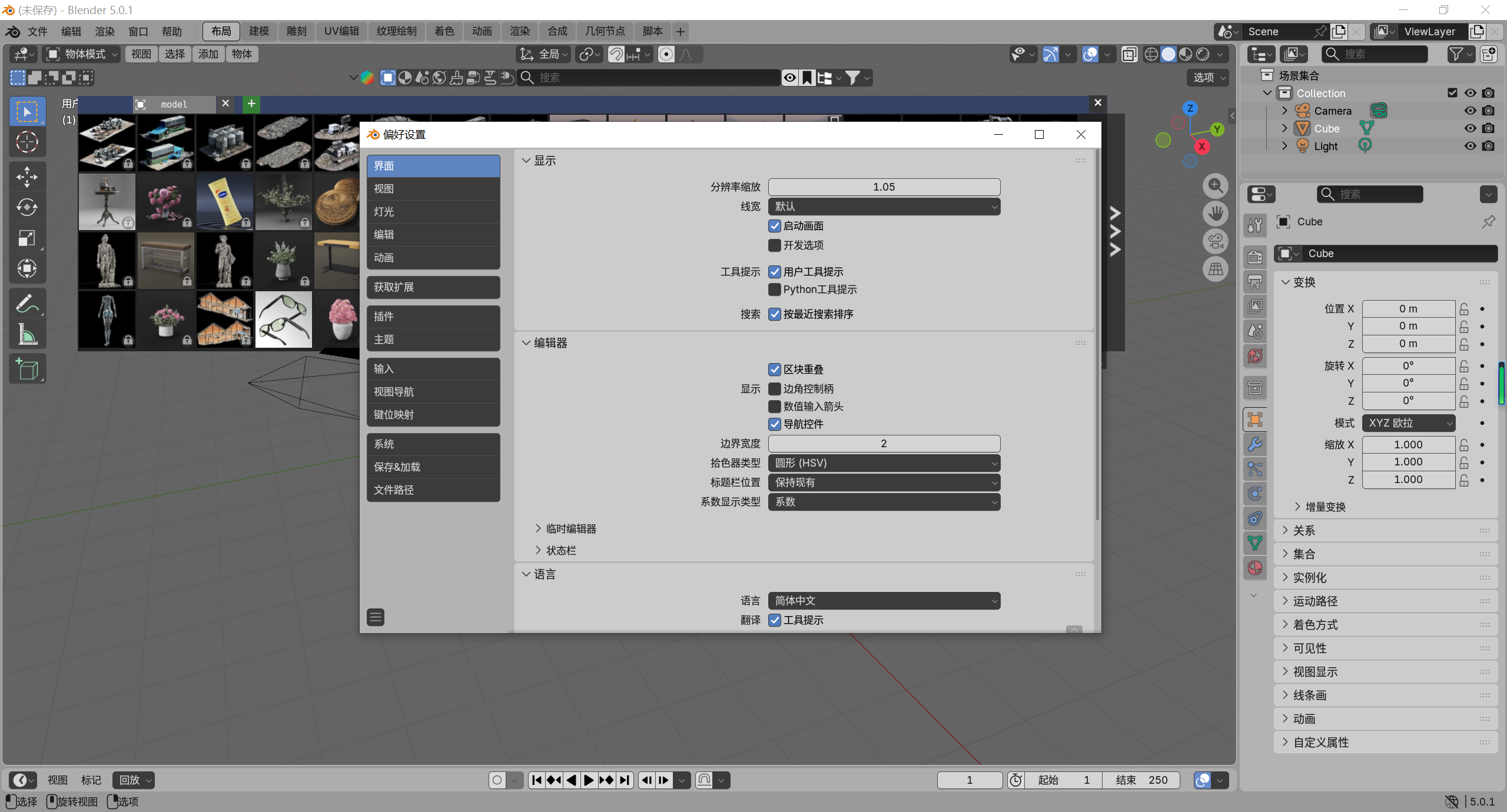Hide the Cube object with eye icon
This screenshot has height=812, width=1507.
coord(1470,128)
